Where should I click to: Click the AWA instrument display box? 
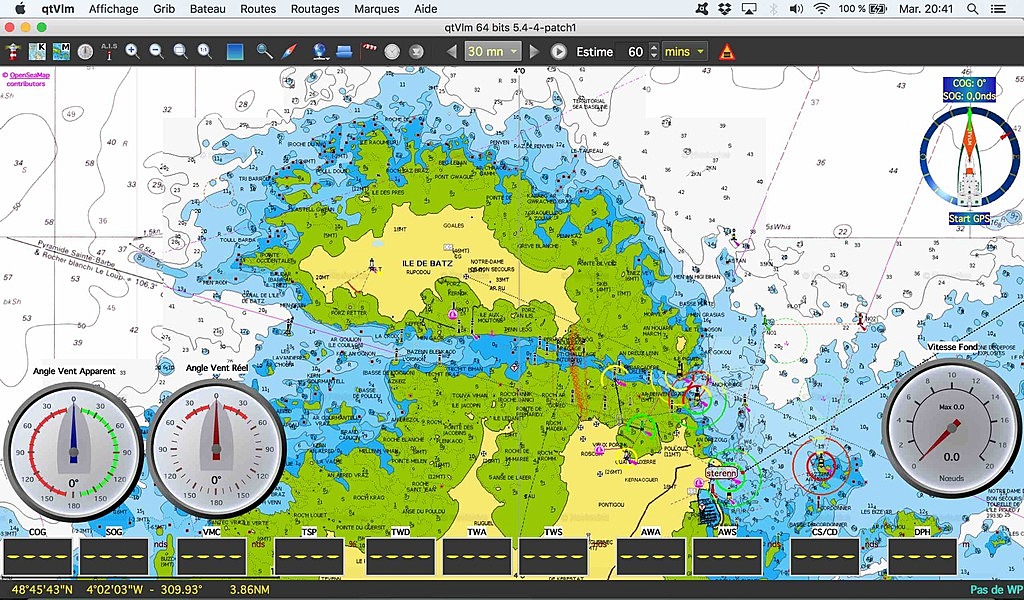651,556
